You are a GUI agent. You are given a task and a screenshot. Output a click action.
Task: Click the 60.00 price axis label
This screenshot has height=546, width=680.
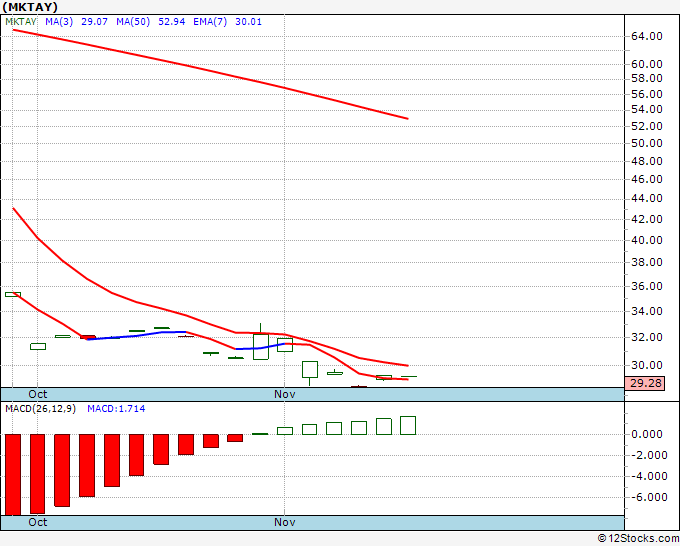pos(647,64)
